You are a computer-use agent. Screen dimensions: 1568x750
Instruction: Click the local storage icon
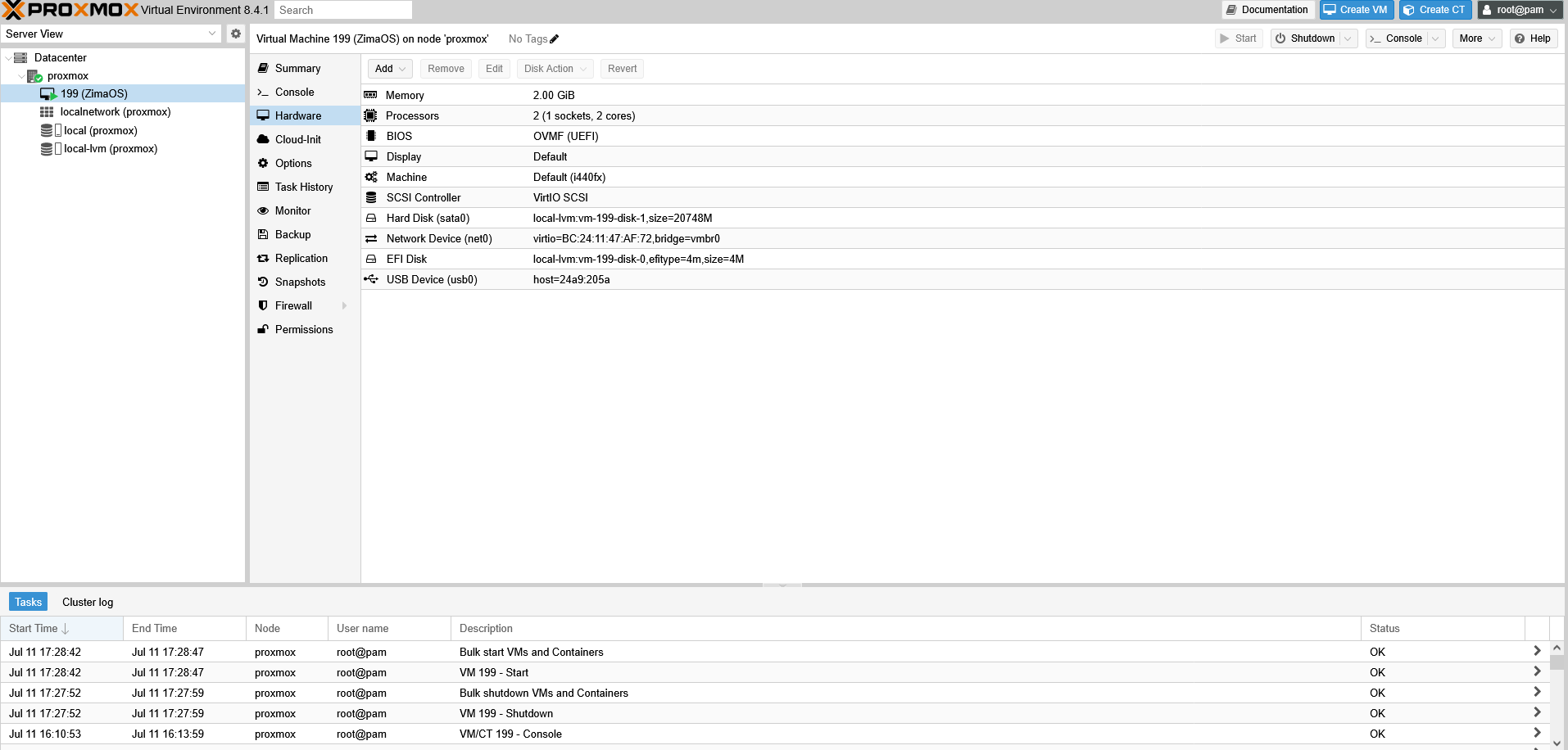click(51, 130)
